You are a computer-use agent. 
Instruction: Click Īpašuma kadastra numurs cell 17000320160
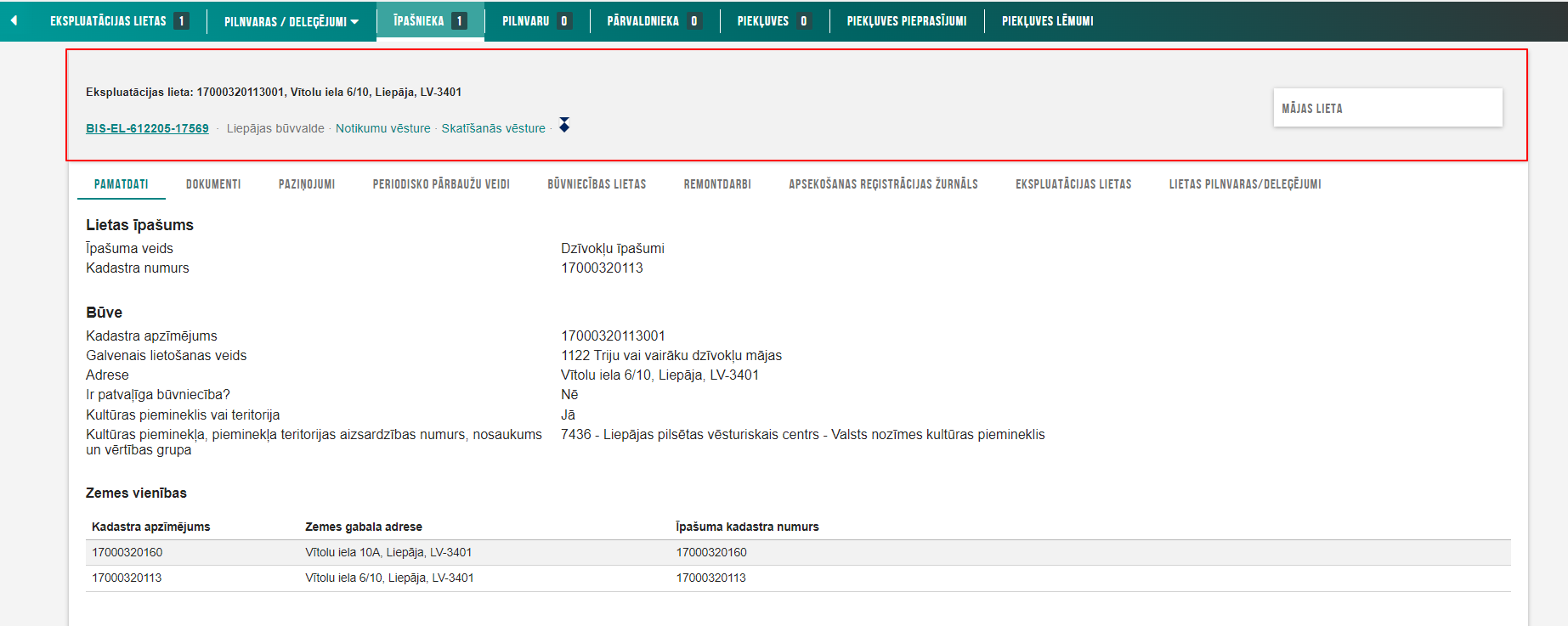711,552
